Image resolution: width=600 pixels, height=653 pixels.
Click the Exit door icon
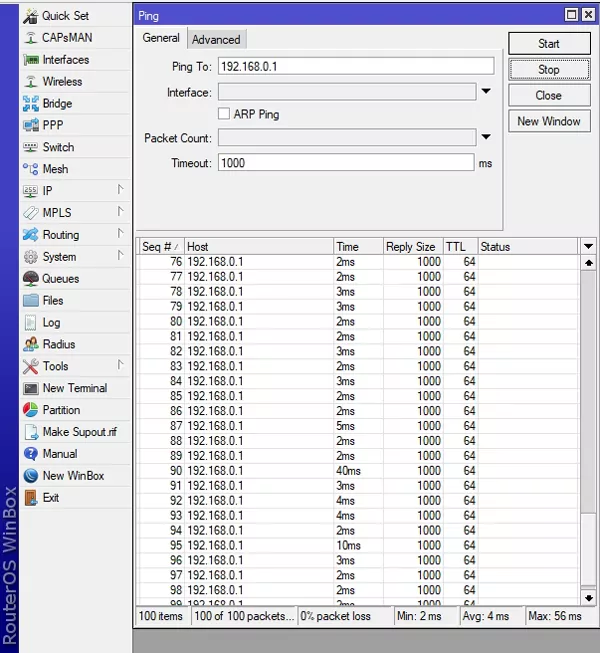(31, 497)
